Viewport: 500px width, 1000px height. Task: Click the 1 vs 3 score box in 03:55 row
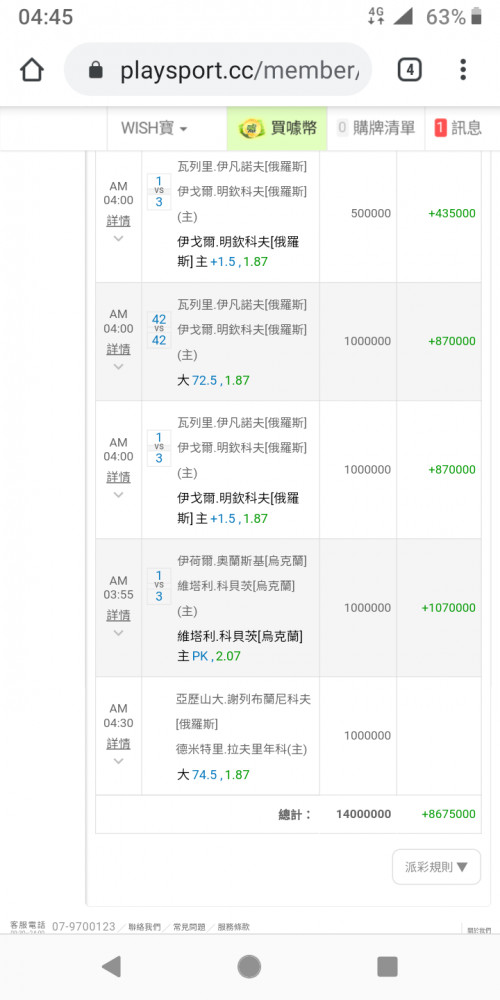click(159, 586)
